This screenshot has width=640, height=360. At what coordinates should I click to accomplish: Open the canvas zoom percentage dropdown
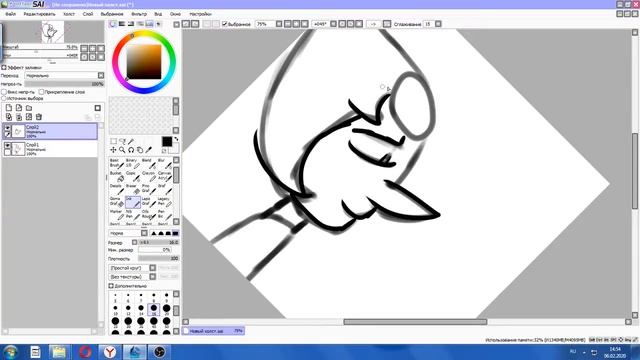279,24
